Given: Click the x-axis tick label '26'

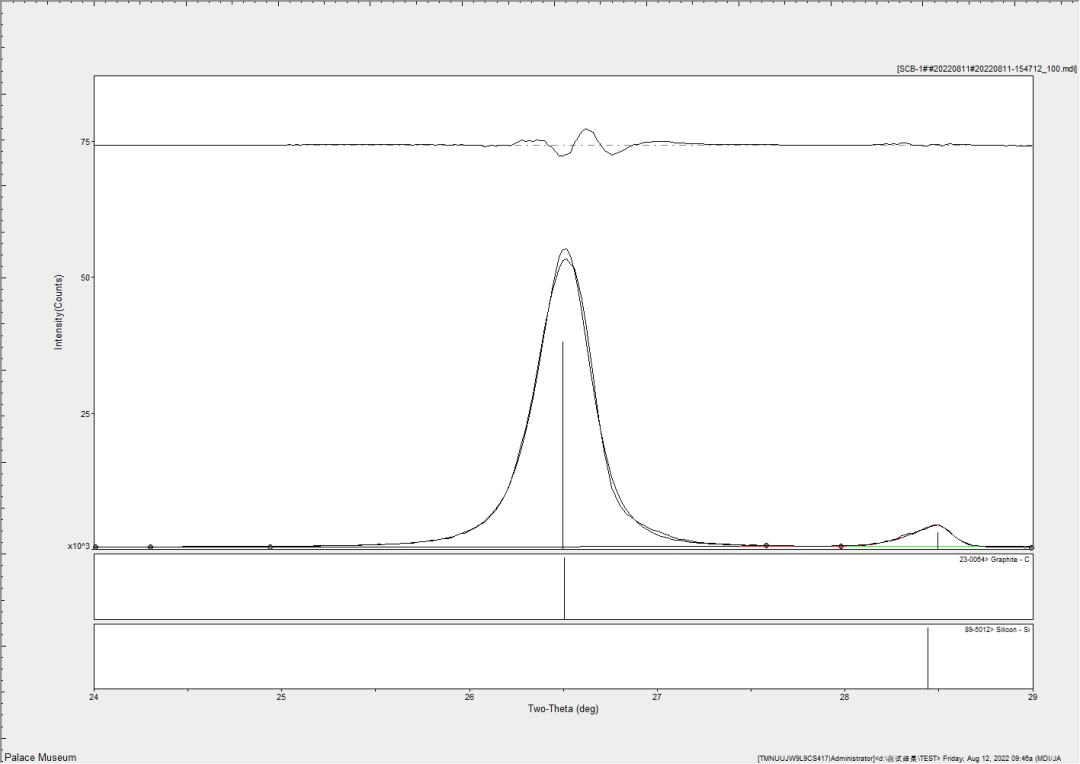Looking at the screenshot, I should coord(470,696).
